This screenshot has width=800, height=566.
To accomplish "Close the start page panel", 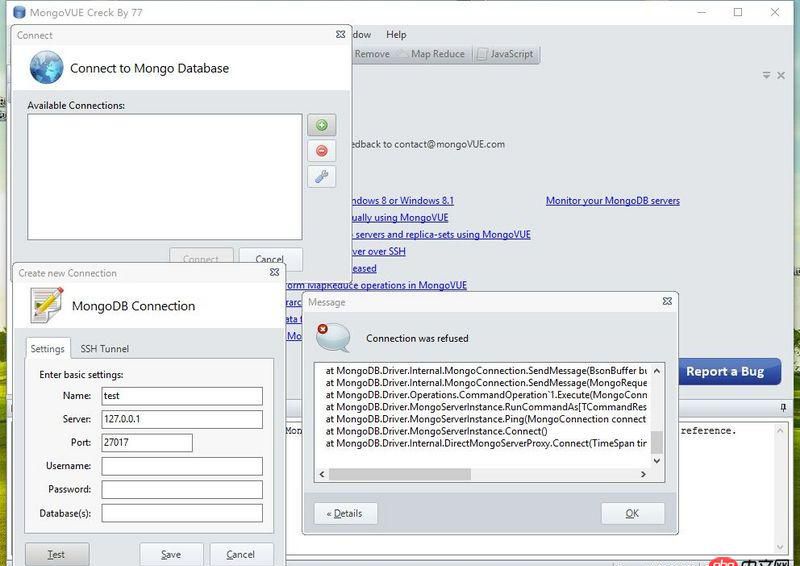I will pyautogui.click(x=781, y=75).
